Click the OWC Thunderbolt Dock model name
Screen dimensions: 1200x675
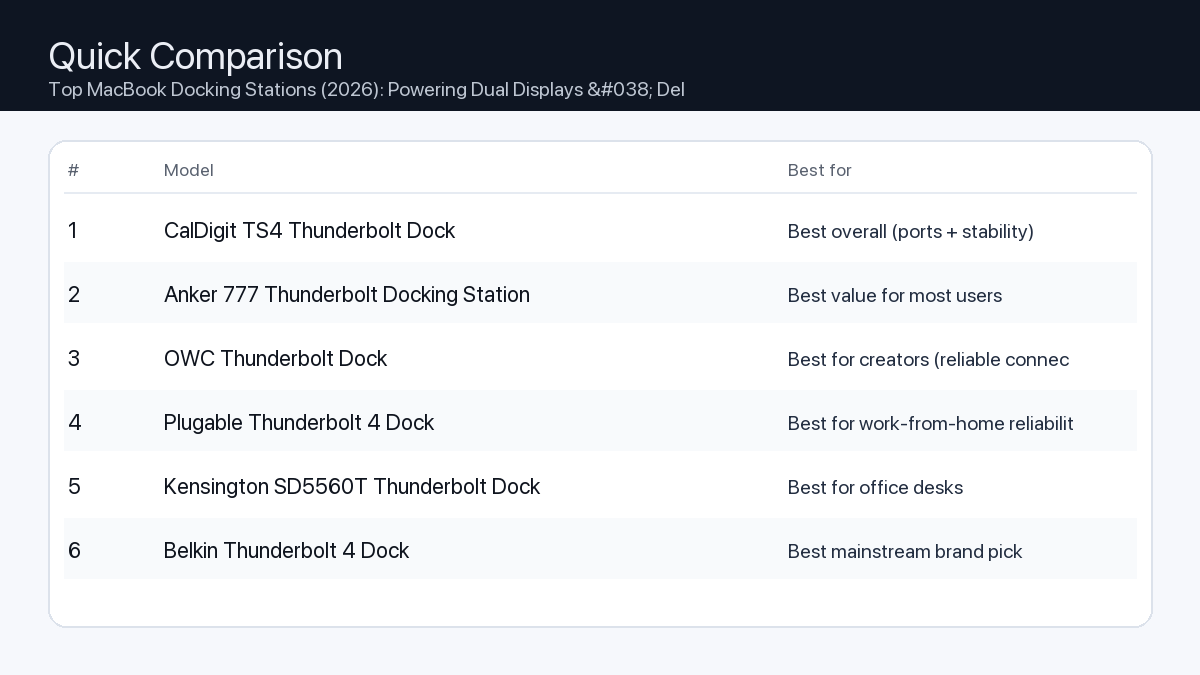pos(275,359)
